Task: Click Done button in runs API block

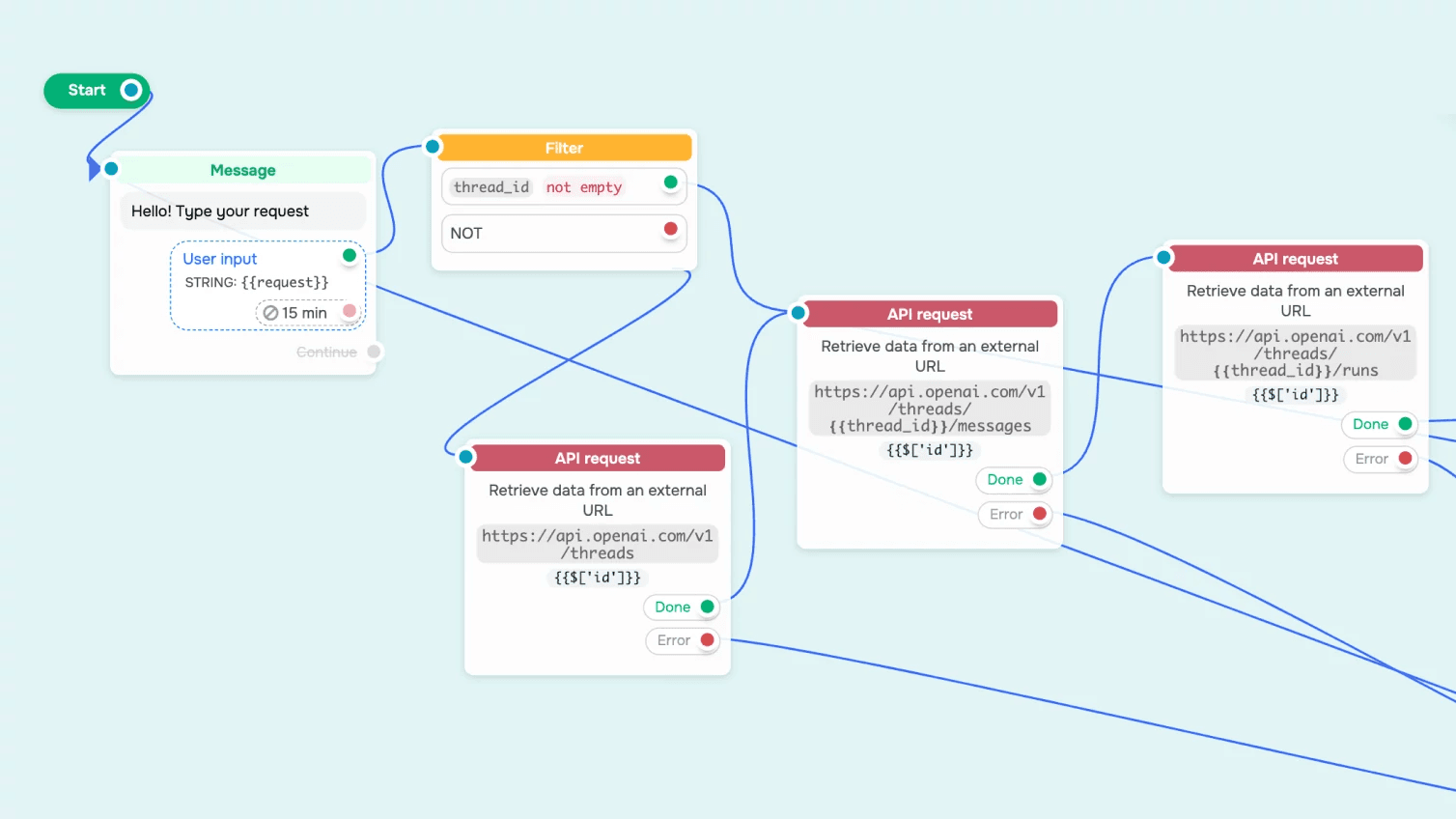Action: click(x=1380, y=425)
